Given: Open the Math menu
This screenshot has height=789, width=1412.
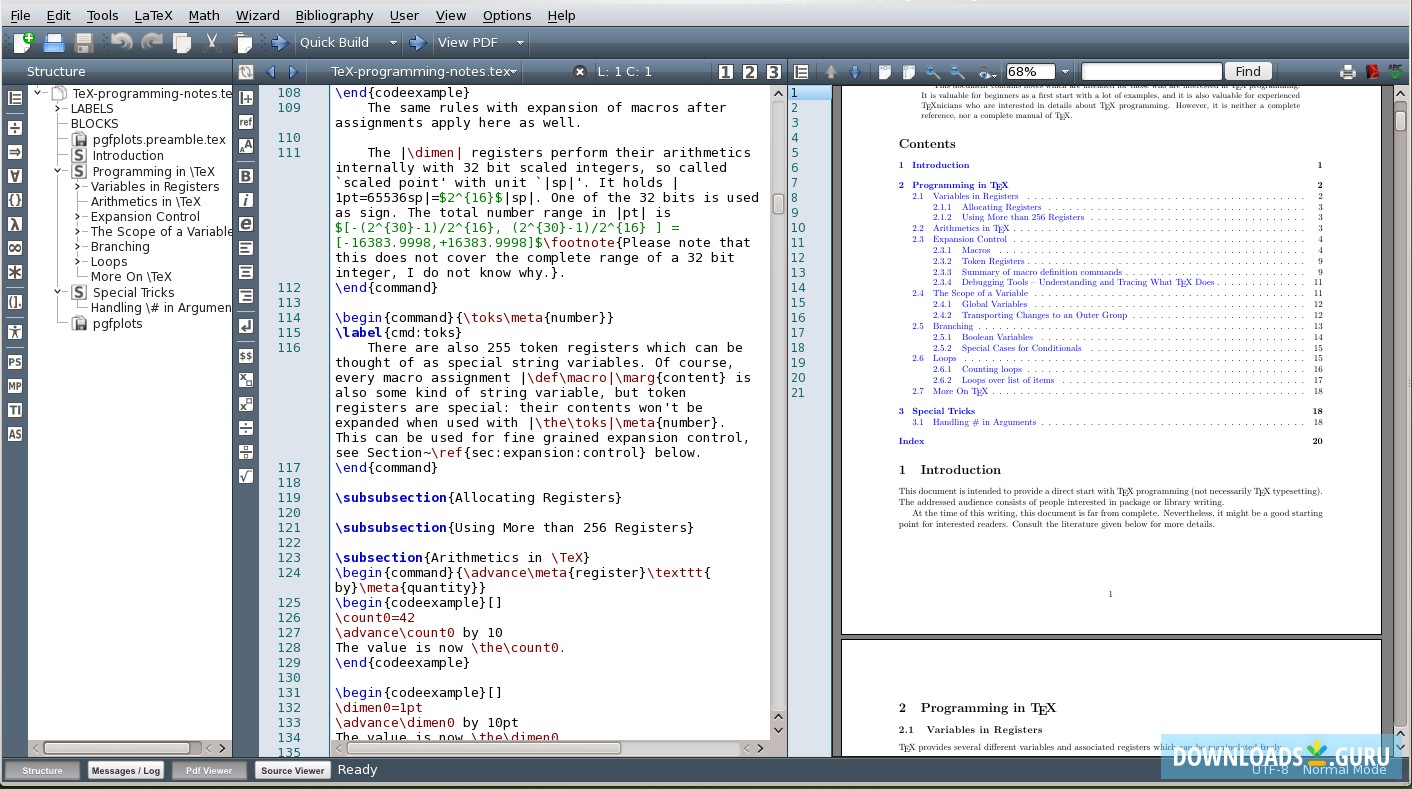Looking at the screenshot, I should point(204,15).
